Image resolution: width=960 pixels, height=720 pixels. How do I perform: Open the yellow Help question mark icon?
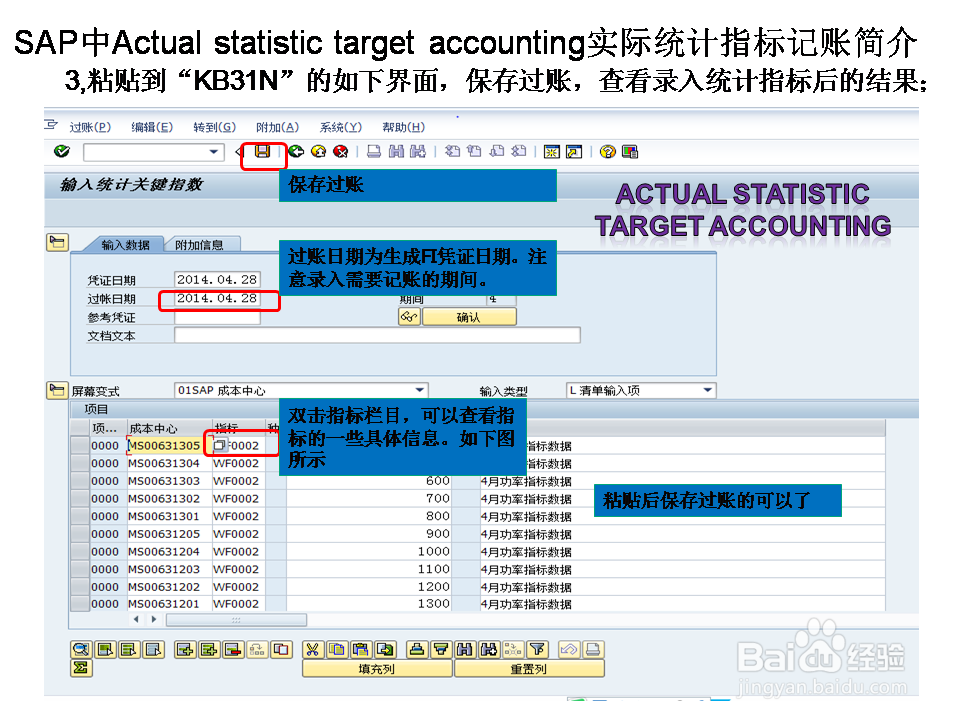(607, 151)
